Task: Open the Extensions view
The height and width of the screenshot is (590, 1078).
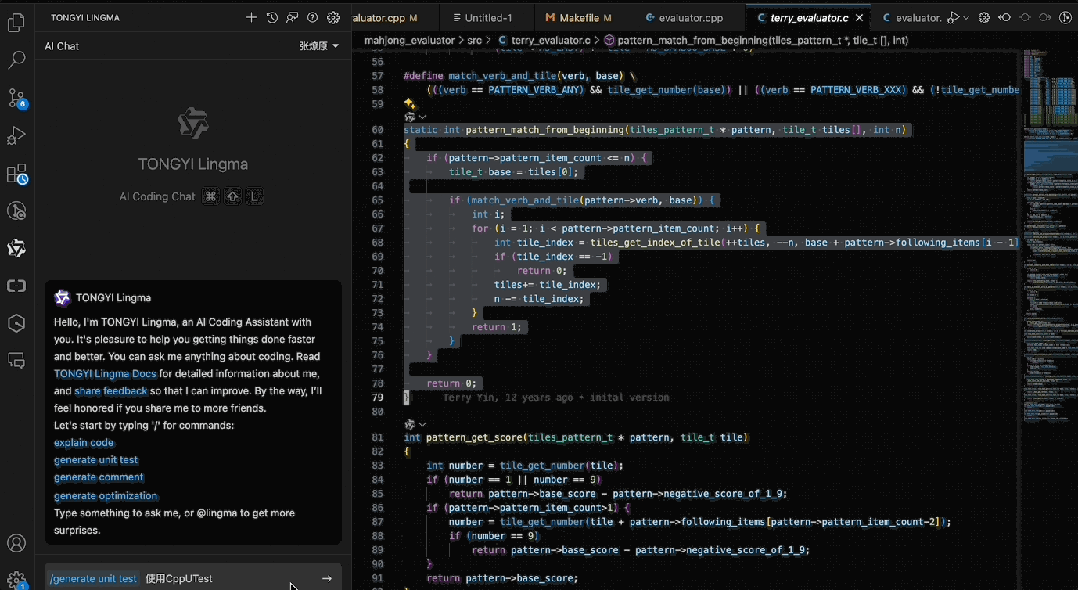Action: tap(16, 173)
